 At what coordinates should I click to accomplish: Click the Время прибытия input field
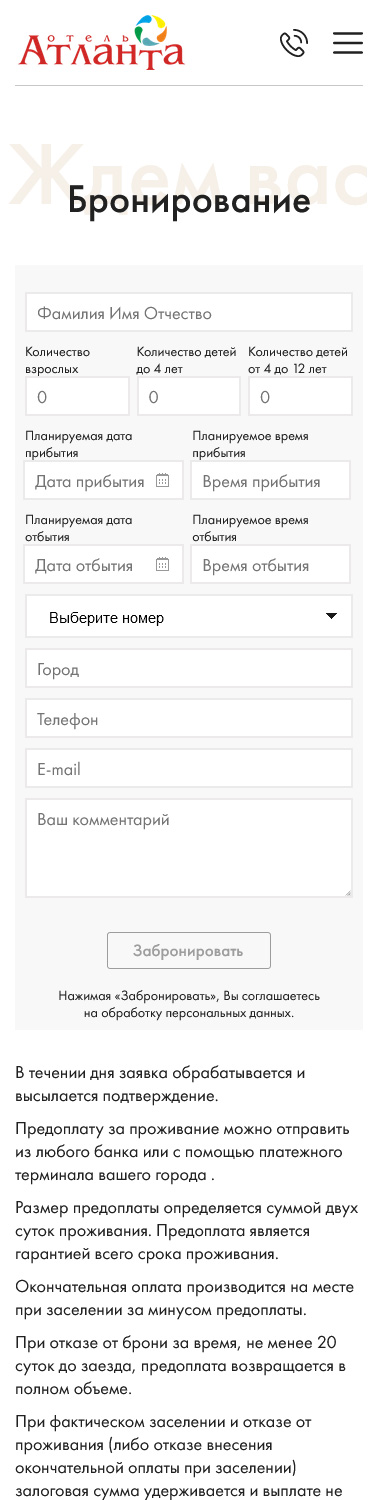(x=271, y=481)
